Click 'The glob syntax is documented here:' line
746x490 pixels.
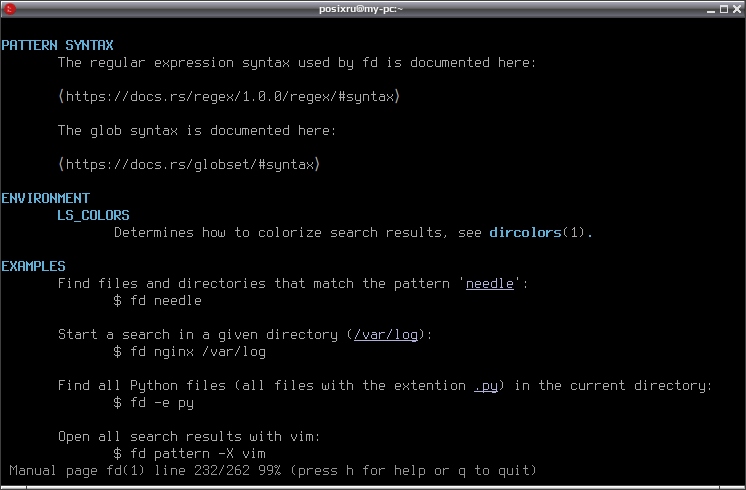tap(197, 131)
